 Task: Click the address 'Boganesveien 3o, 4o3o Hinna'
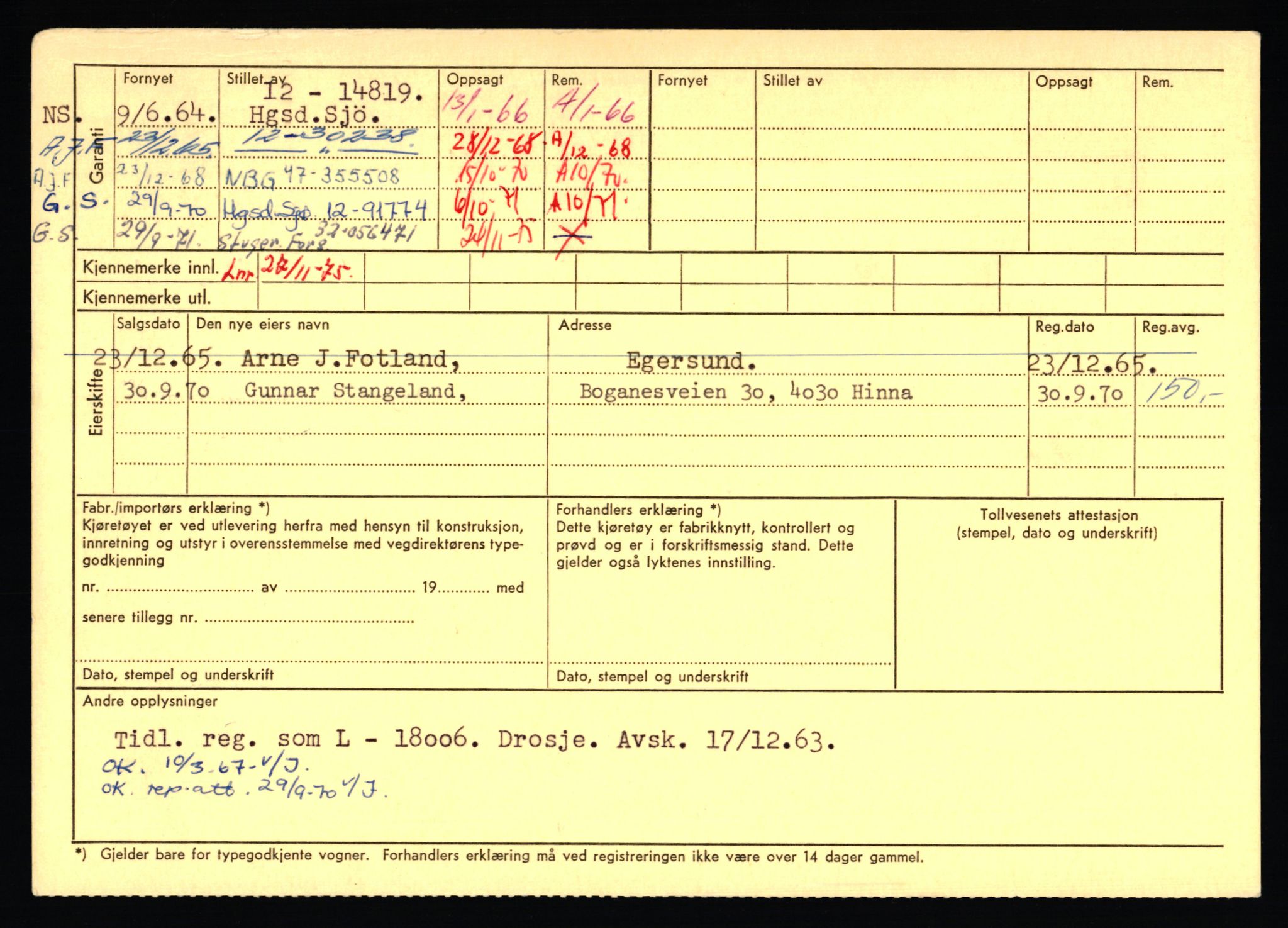click(x=745, y=392)
